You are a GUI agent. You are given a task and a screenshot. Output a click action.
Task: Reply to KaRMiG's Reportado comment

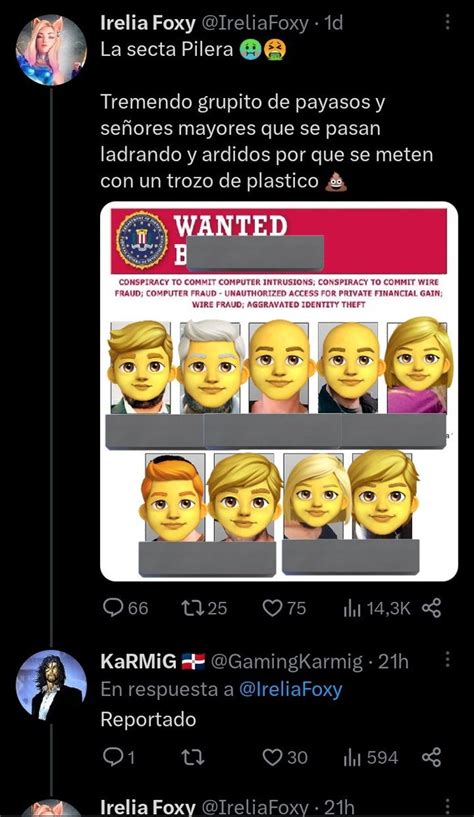click(119, 757)
